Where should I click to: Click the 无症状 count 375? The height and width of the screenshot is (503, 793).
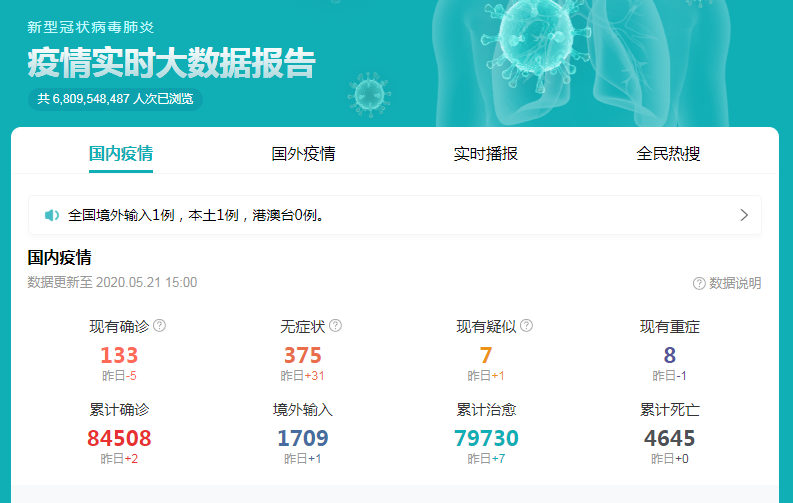point(303,355)
